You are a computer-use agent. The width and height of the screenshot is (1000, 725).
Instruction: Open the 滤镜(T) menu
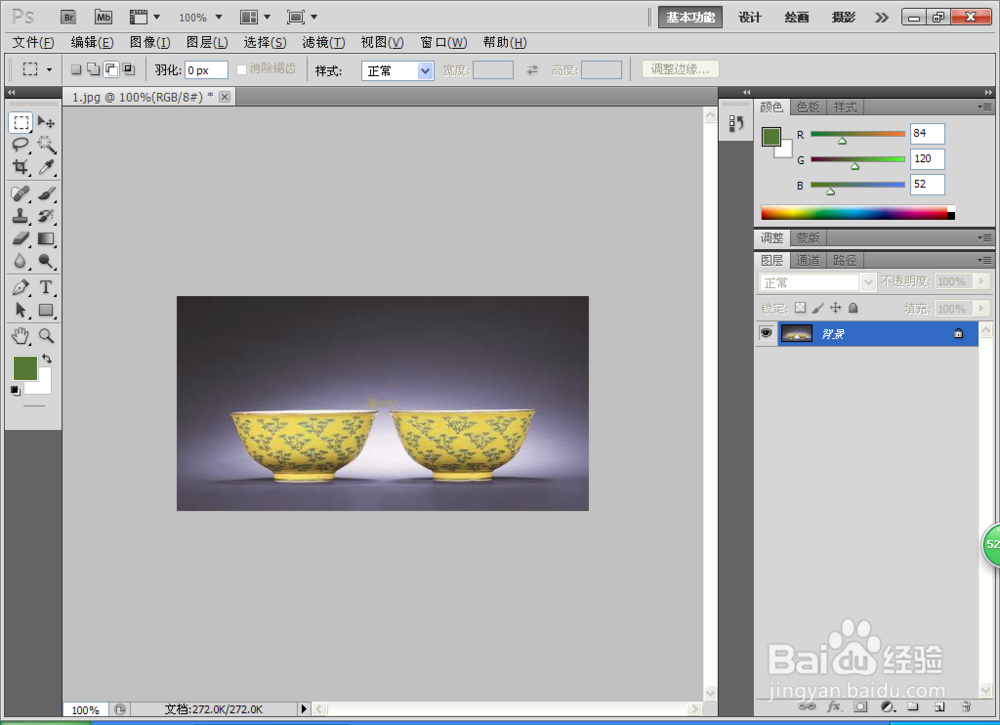[x=323, y=42]
